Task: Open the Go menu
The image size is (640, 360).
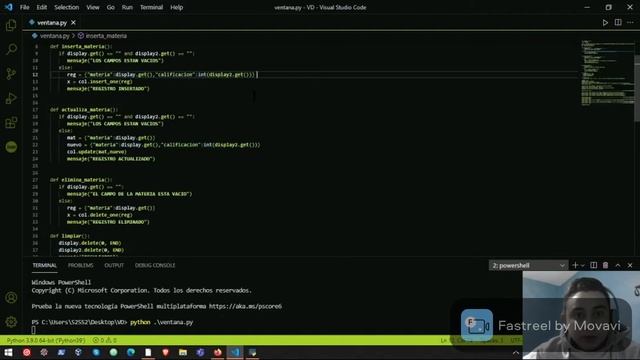Action: pyautogui.click(x=110, y=7)
